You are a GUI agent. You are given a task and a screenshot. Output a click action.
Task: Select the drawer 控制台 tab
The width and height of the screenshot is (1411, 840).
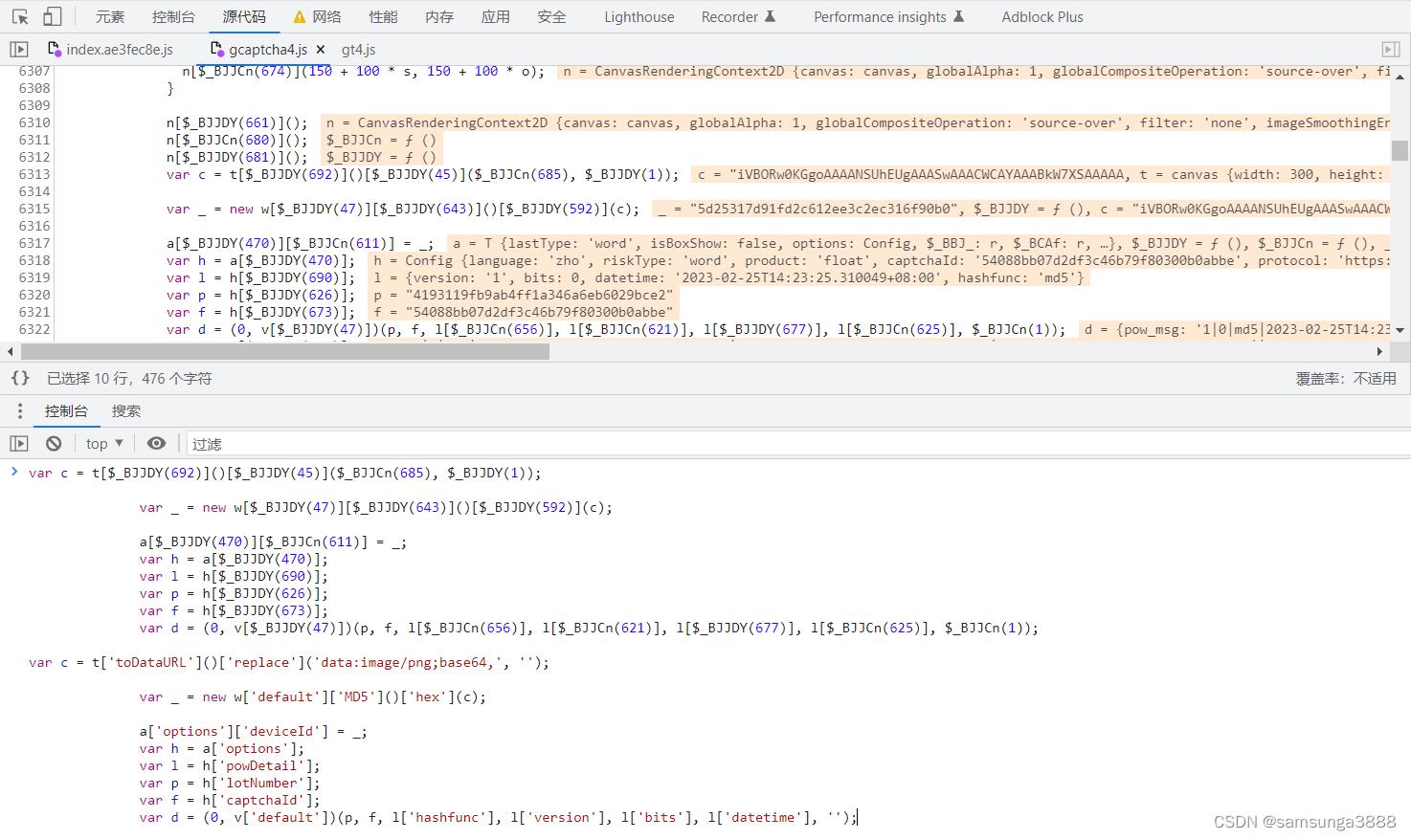[x=66, y=410]
